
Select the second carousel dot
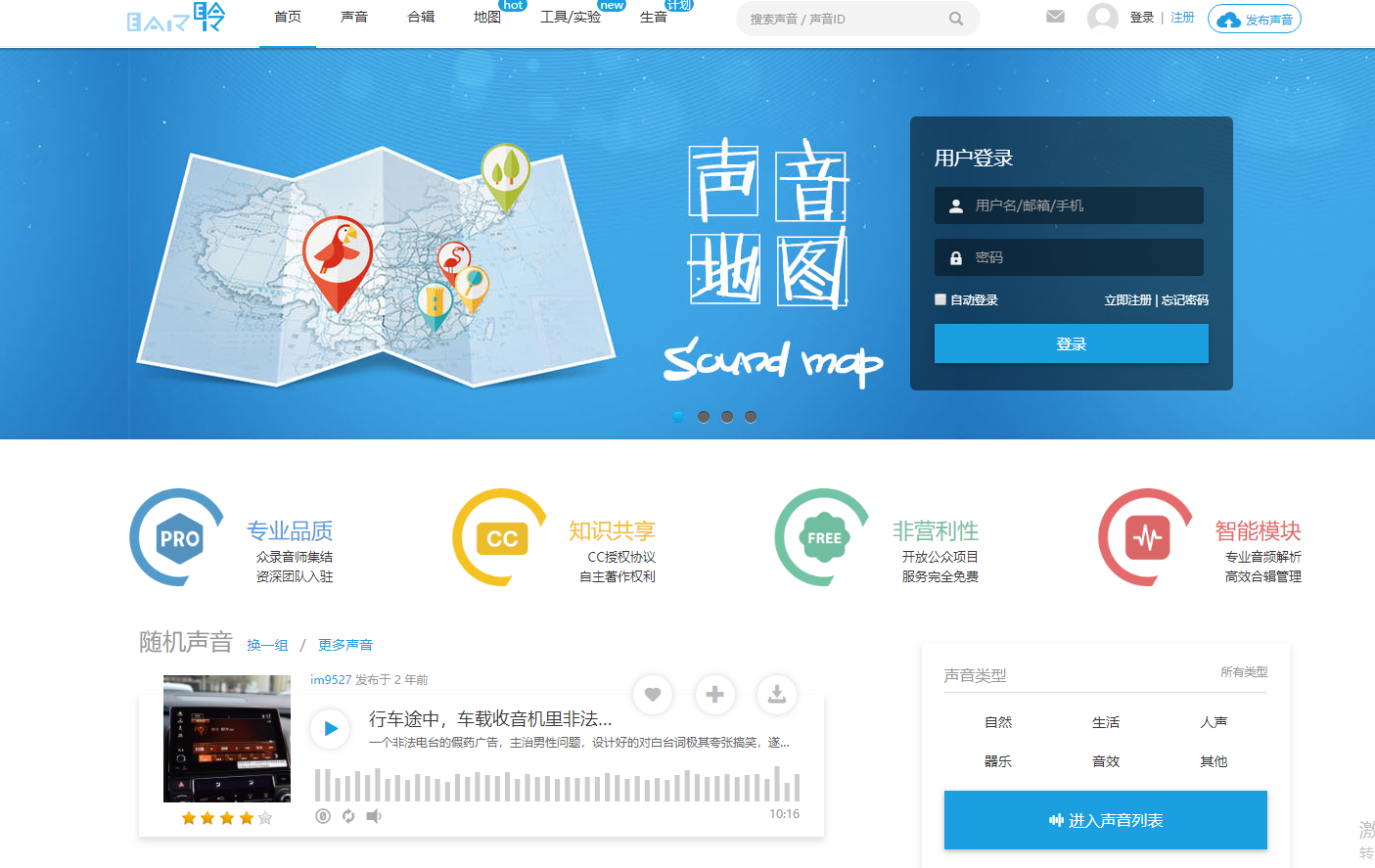(x=703, y=416)
